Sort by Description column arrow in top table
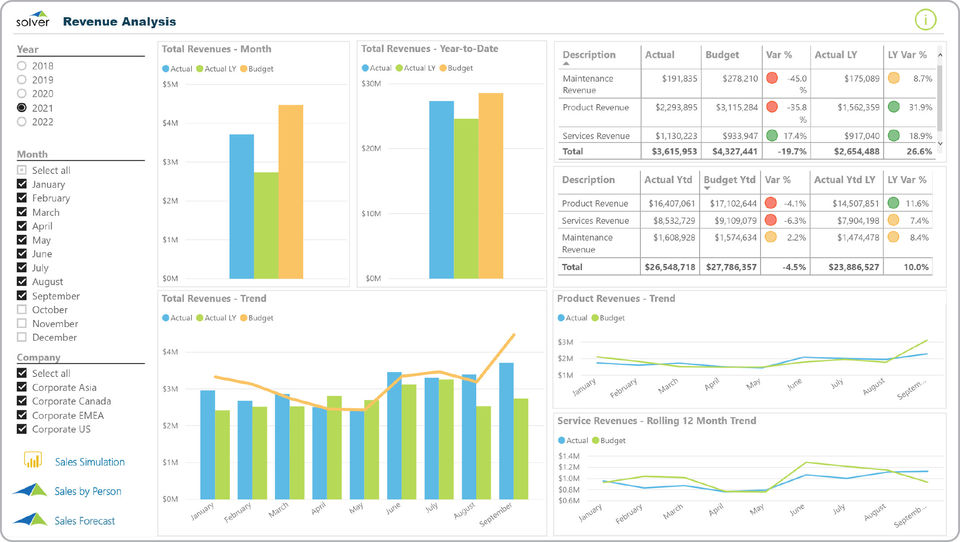Viewport: 960px width, 542px height. click(566, 64)
